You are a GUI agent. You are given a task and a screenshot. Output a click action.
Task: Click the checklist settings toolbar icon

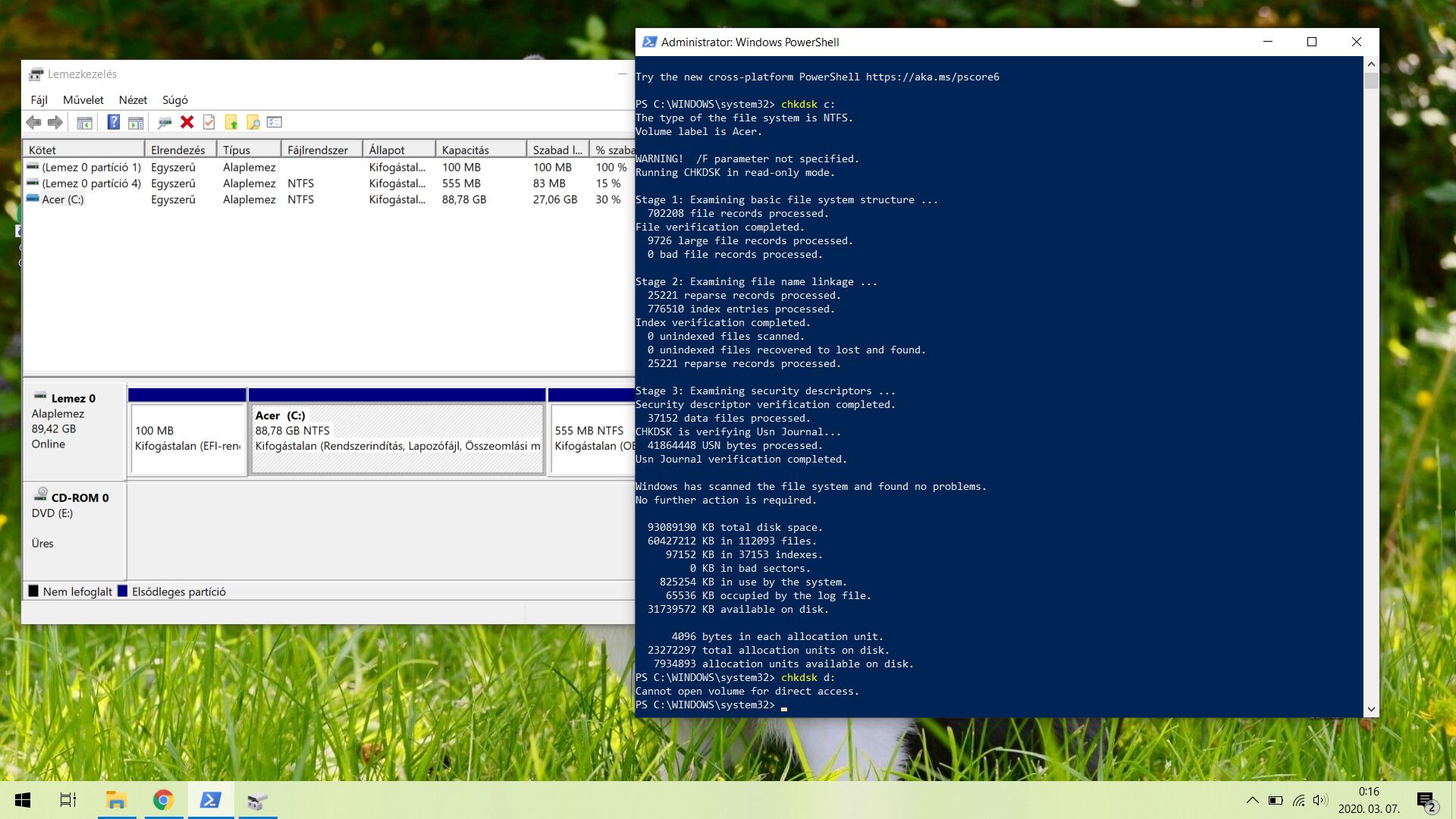[x=275, y=122]
